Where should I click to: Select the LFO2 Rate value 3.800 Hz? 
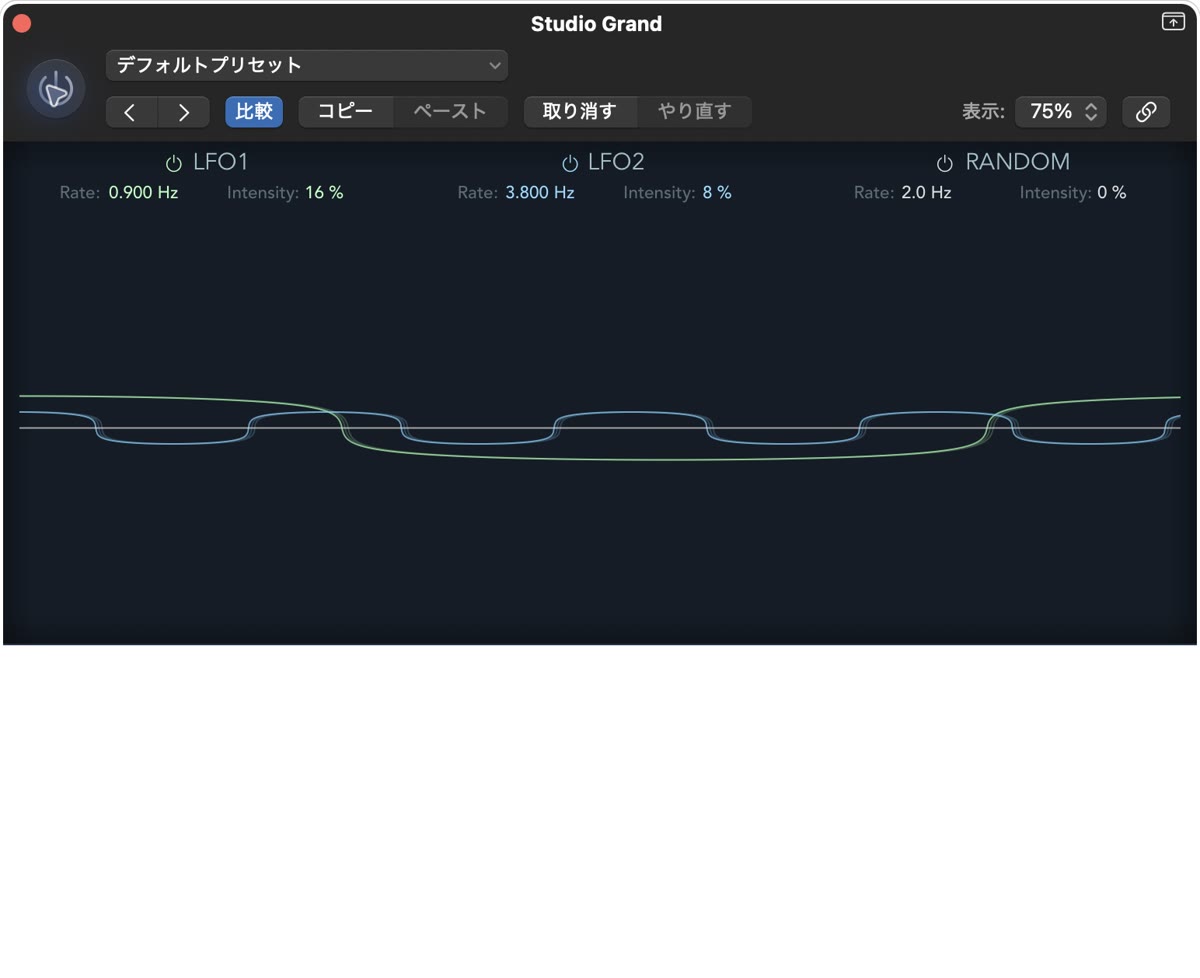click(x=540, y=192)
